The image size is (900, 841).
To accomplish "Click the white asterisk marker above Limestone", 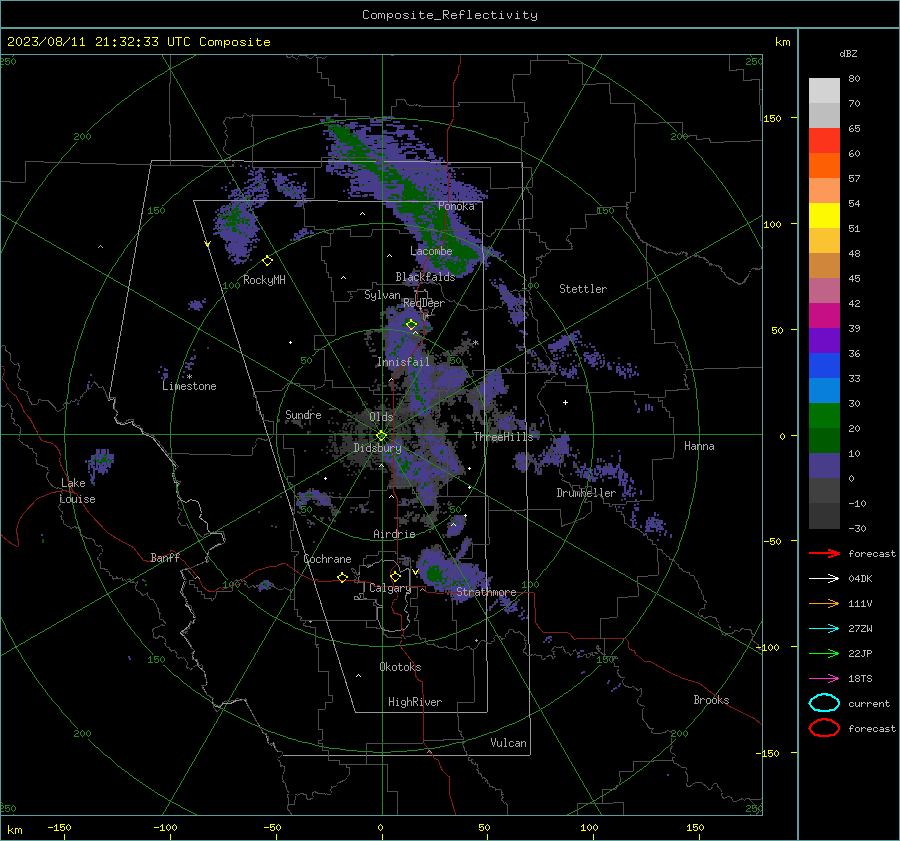I will point(189,377).
